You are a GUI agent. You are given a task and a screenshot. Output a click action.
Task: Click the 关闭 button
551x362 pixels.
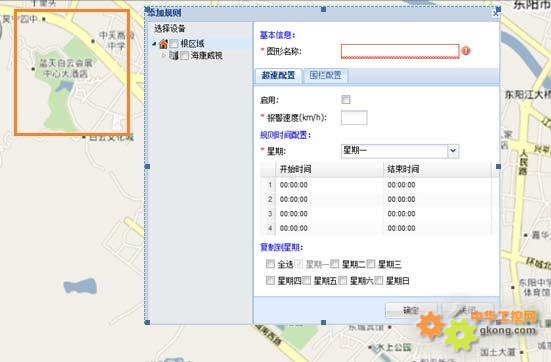pyautogui.click(x=468, y=310)
